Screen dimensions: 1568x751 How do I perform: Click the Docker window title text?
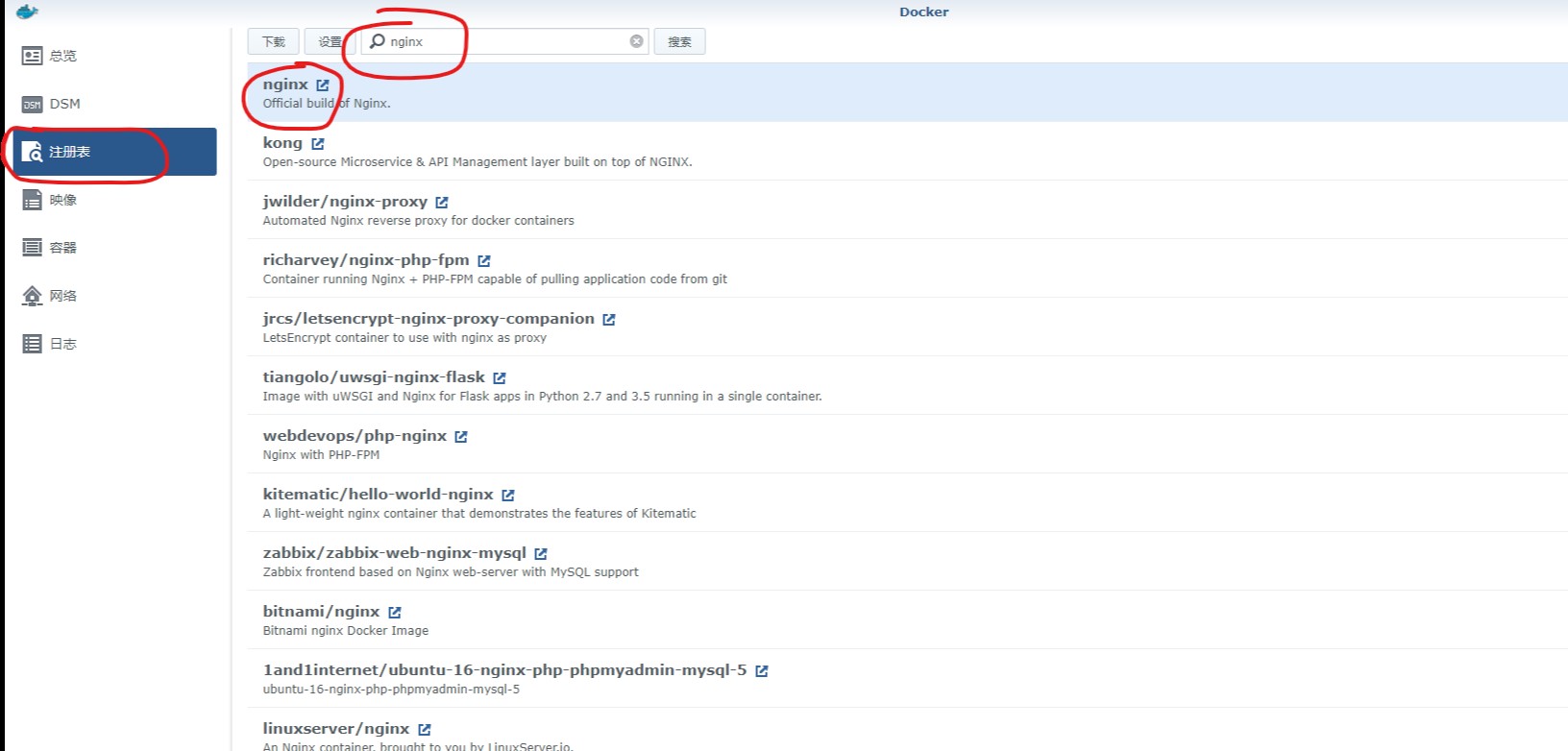pos(924,12)
